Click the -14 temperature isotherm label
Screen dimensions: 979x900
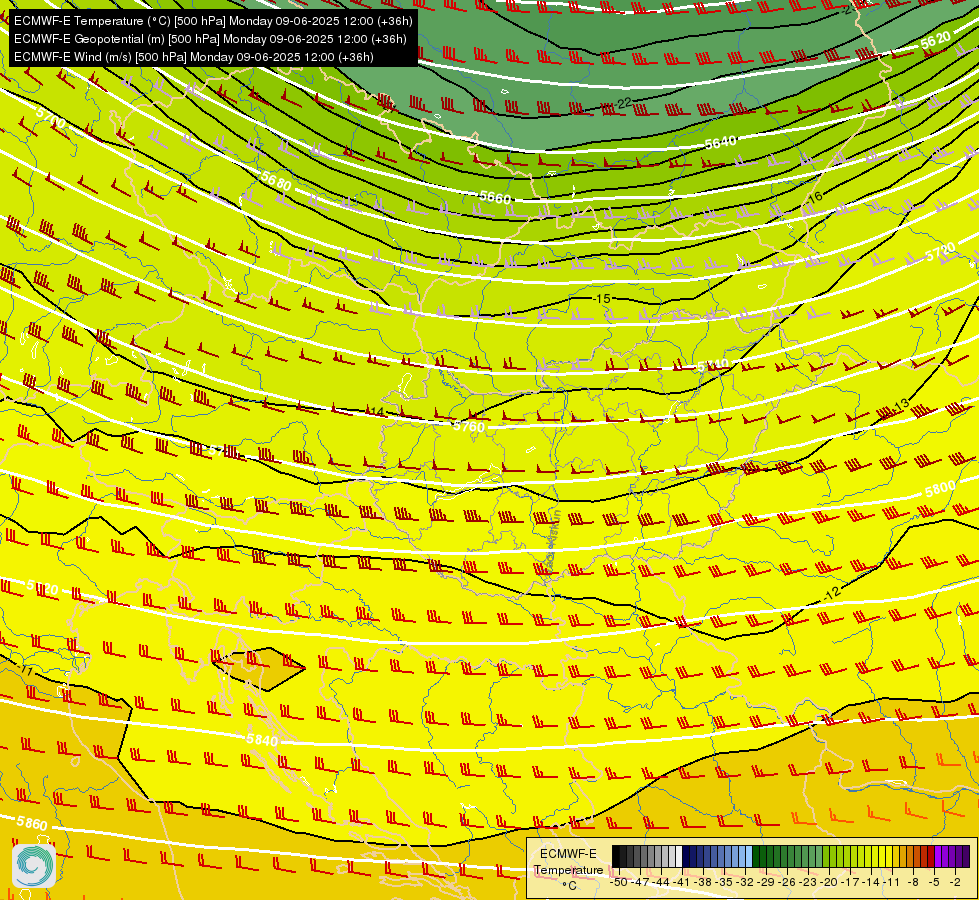375,411
